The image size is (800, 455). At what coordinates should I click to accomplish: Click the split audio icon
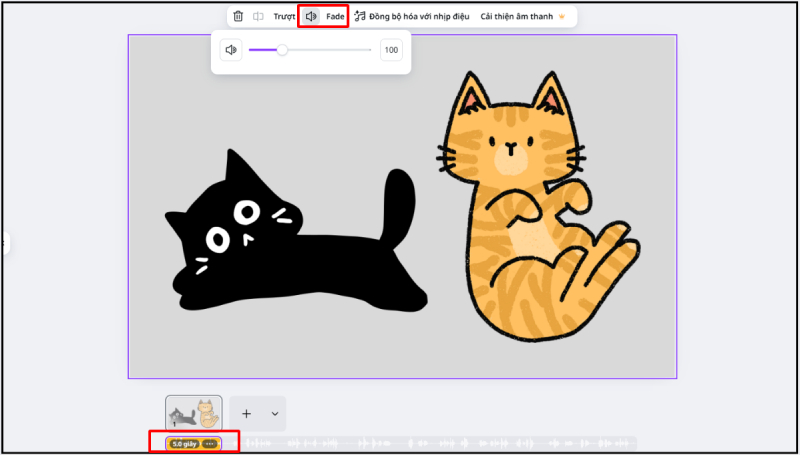click(258, 16)
